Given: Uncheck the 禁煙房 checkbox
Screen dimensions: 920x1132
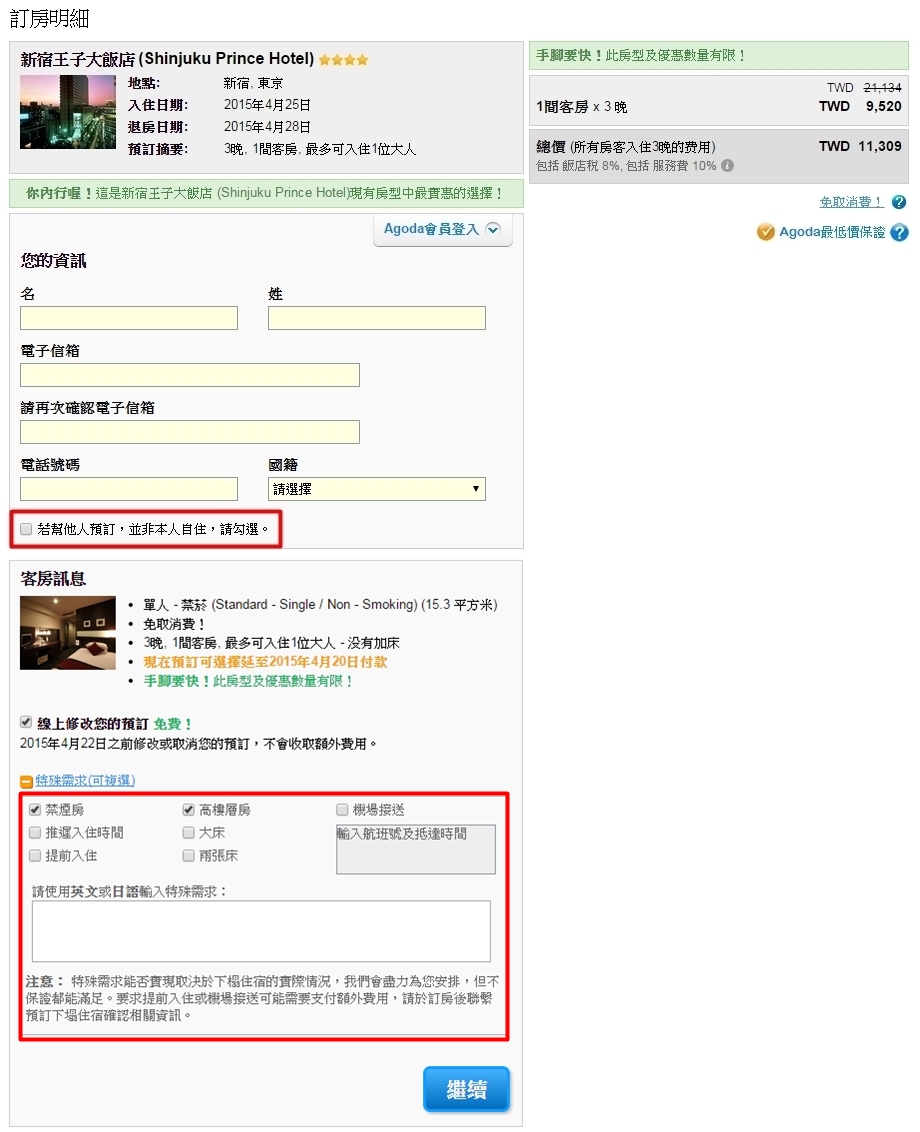Looking at the screenshot, I should click(36, 809).
